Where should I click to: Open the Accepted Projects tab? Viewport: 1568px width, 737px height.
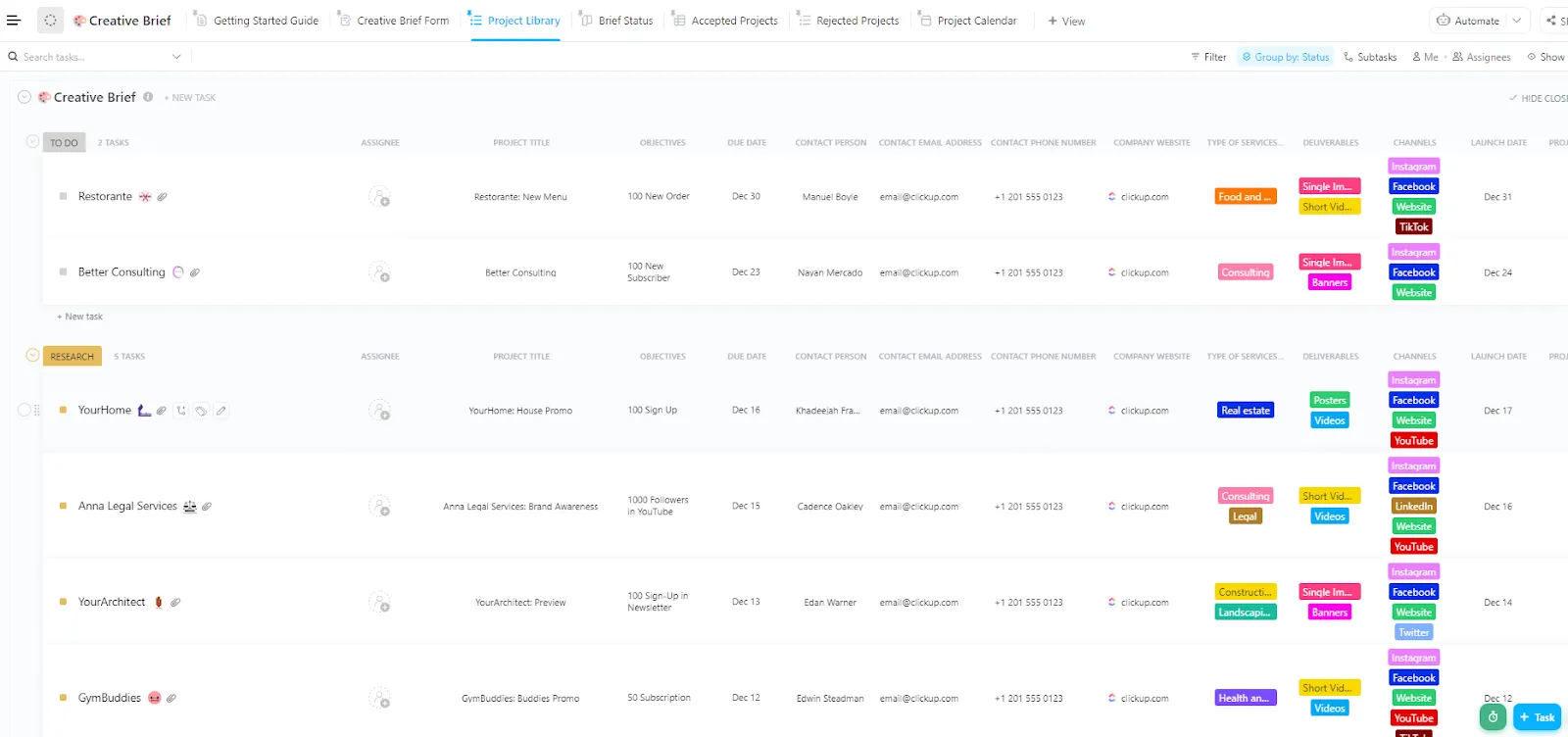click(x=725, y=21)
